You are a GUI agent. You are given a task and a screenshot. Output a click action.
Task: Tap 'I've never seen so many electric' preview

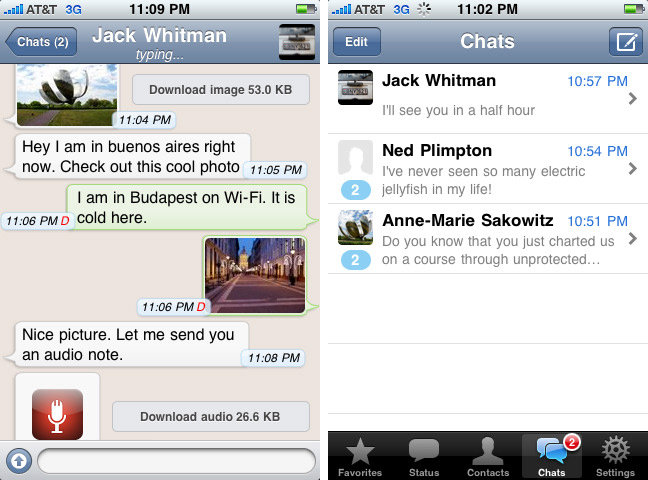coord(484,180)
